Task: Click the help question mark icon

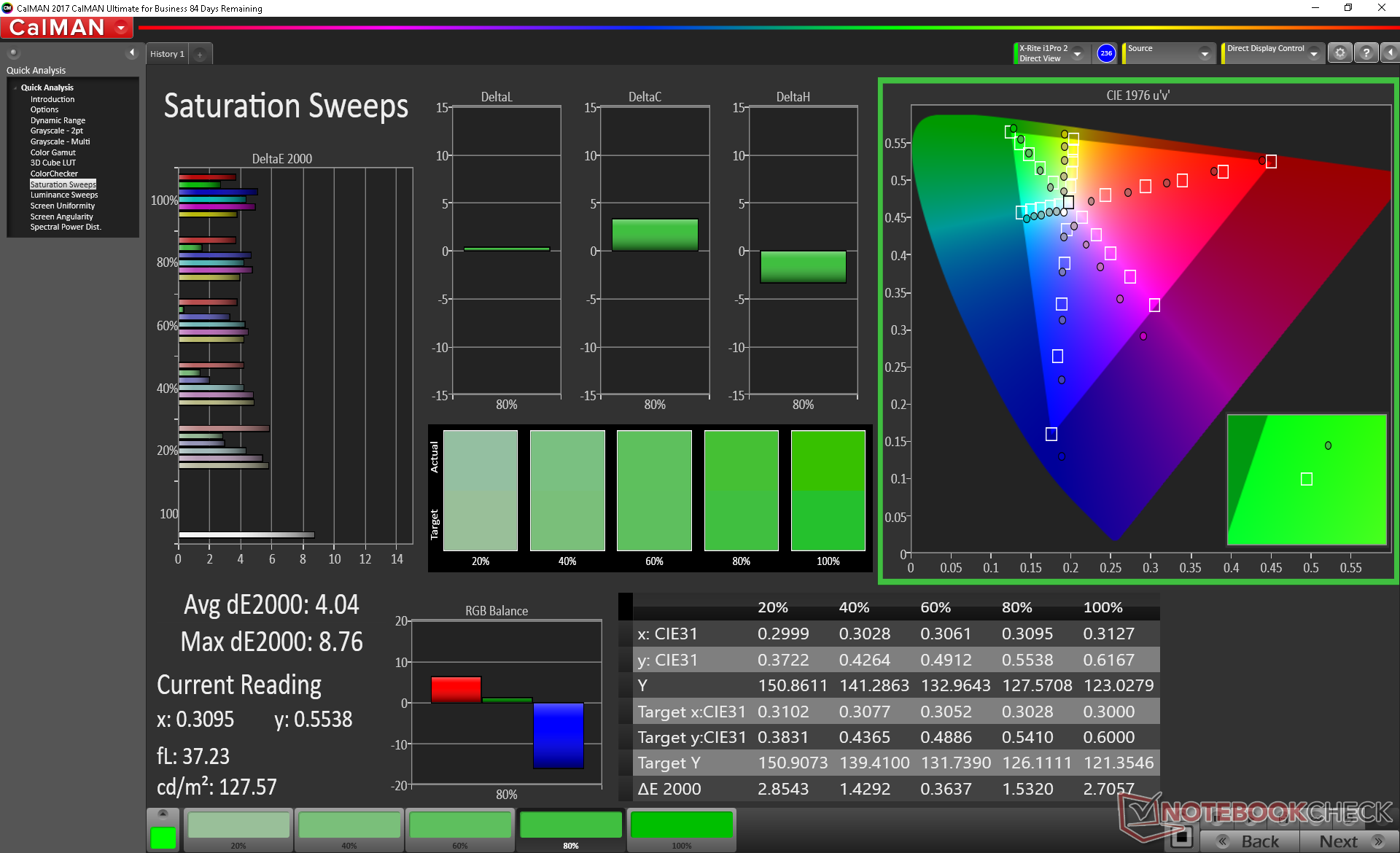Action: [1366, 53]
